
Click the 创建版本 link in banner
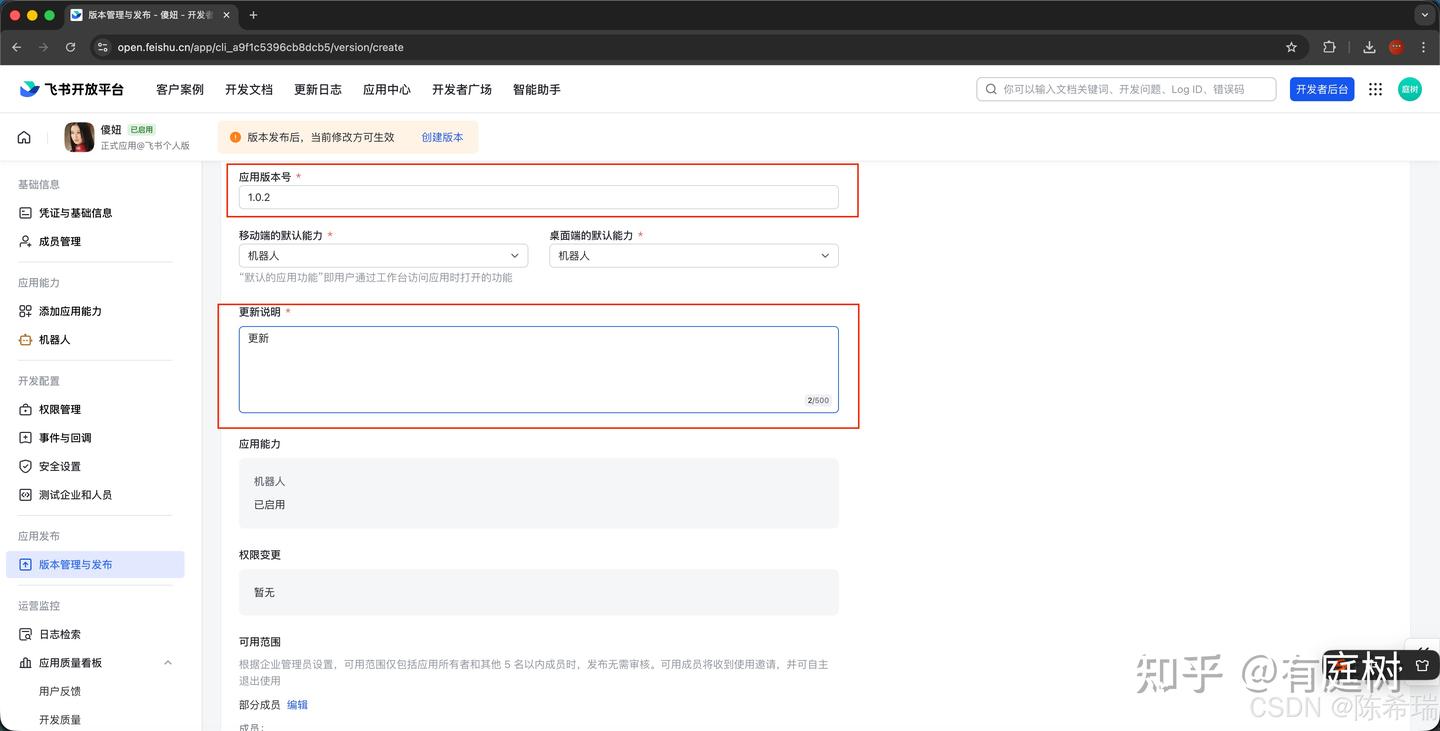[442, 137]
